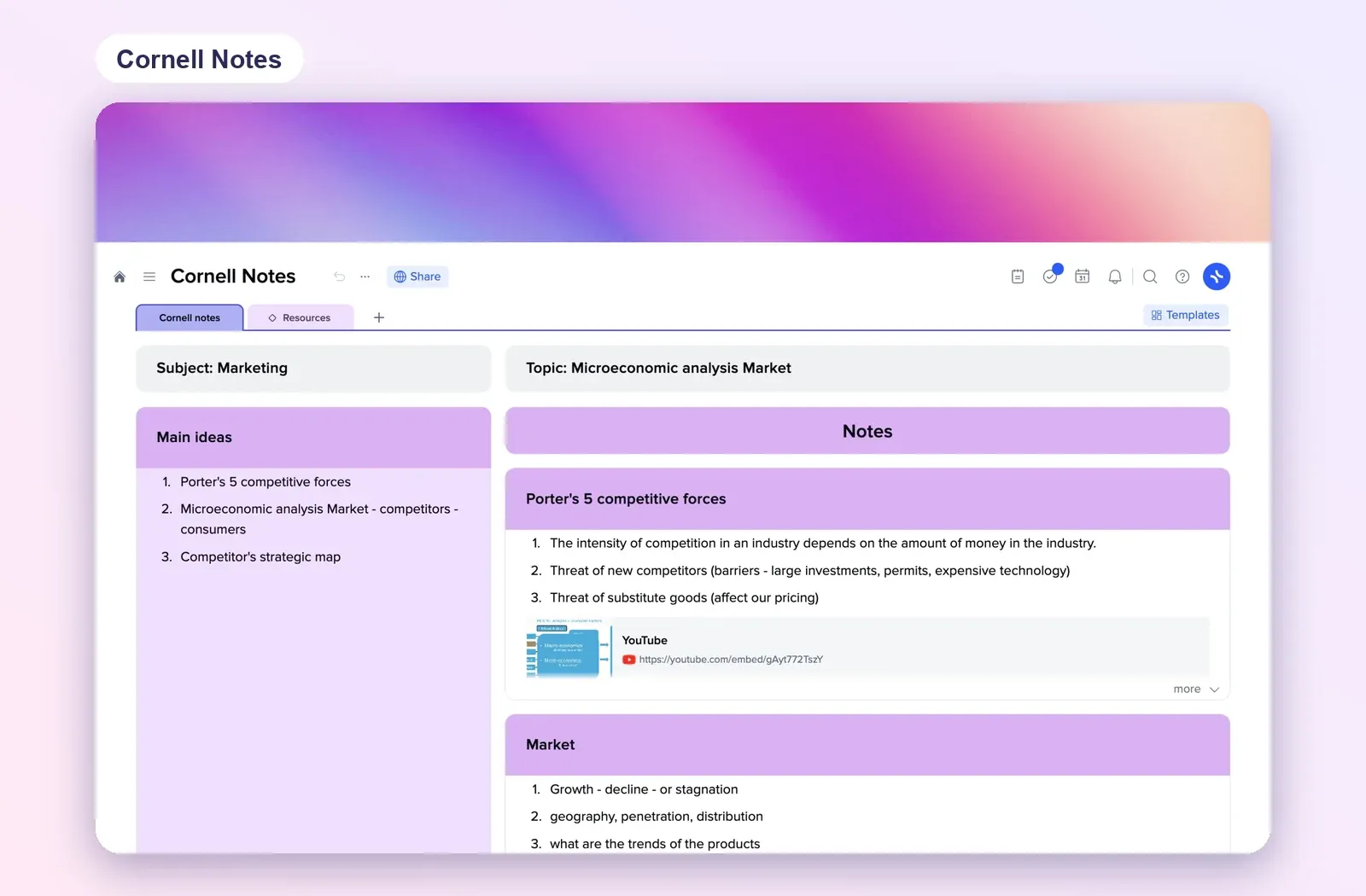The height and width of the screenshot is (896, 1366).
Task: Click the search magnifier icon
Action: tap(1150, 276)
